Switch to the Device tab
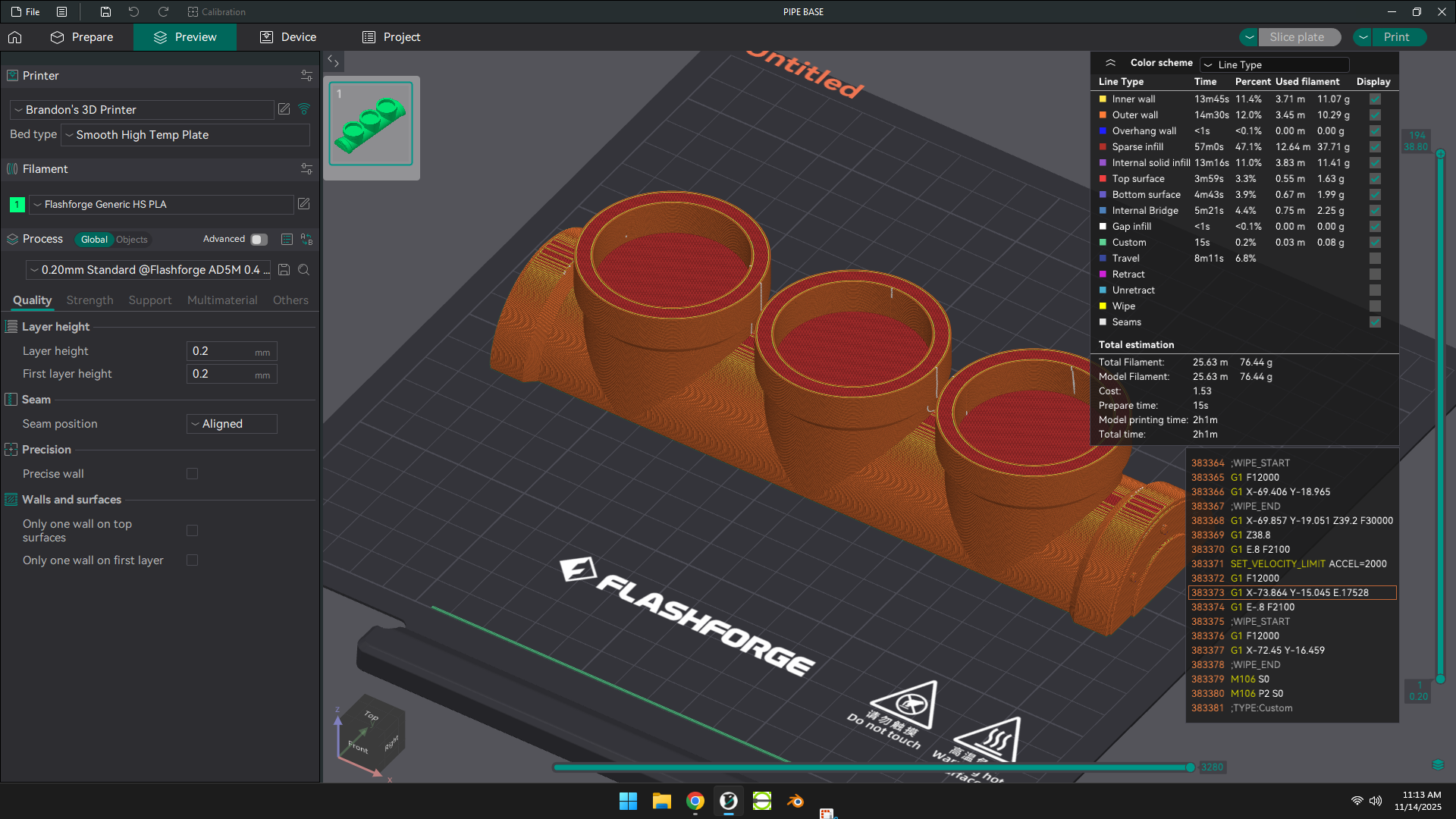Screen dimensions: 1456x819 point(288,37)
